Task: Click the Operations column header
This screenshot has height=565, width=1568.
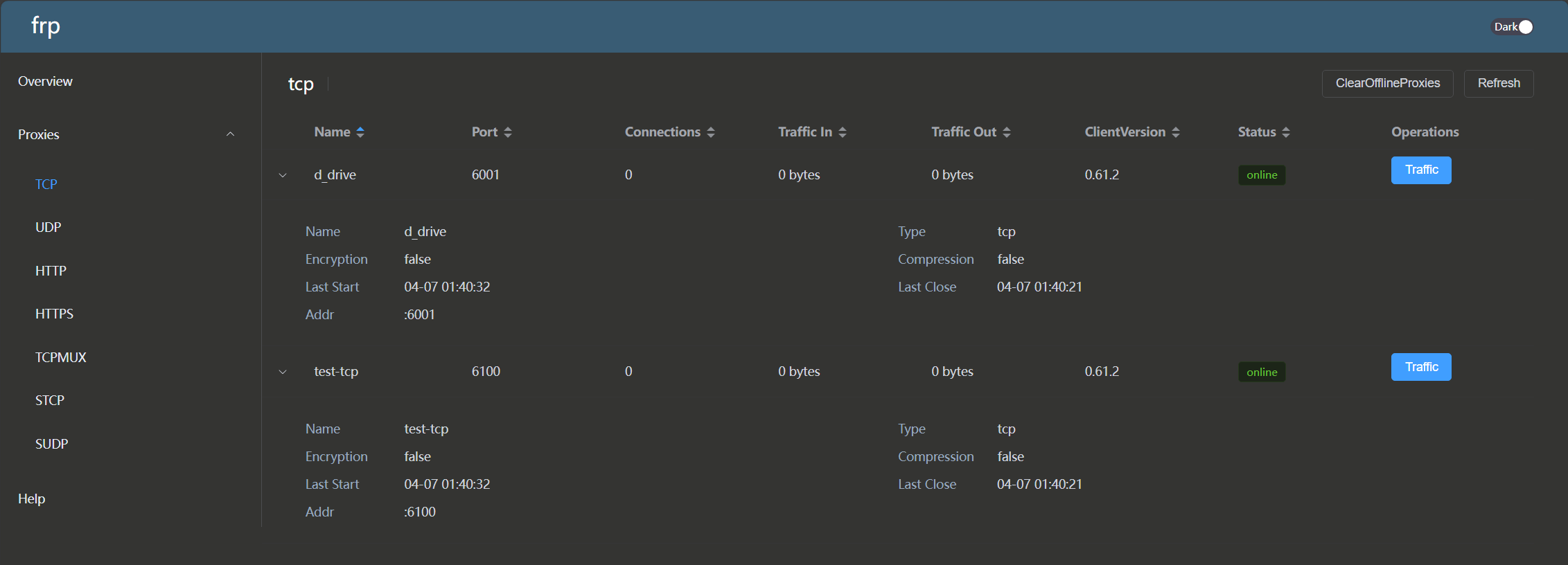Action: click(1425, 132)
